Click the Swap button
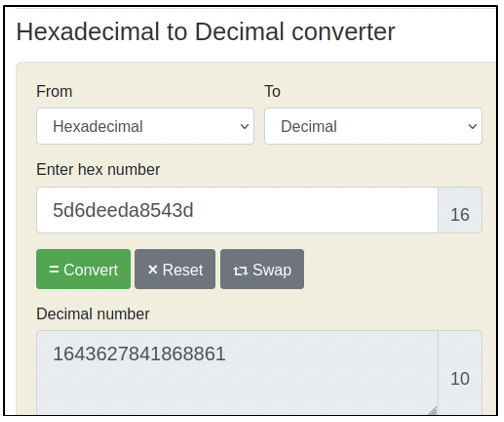Screen dimensions: 504x422 (x=262, y=269)
